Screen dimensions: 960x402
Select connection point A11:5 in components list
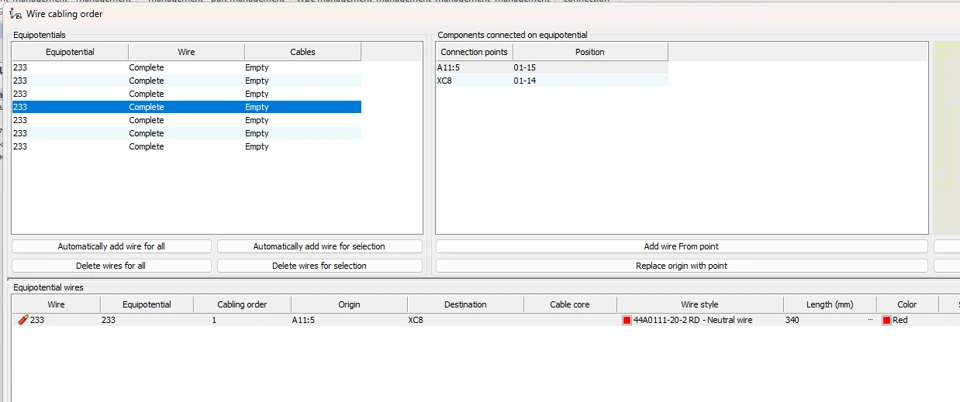pos(449,68)
